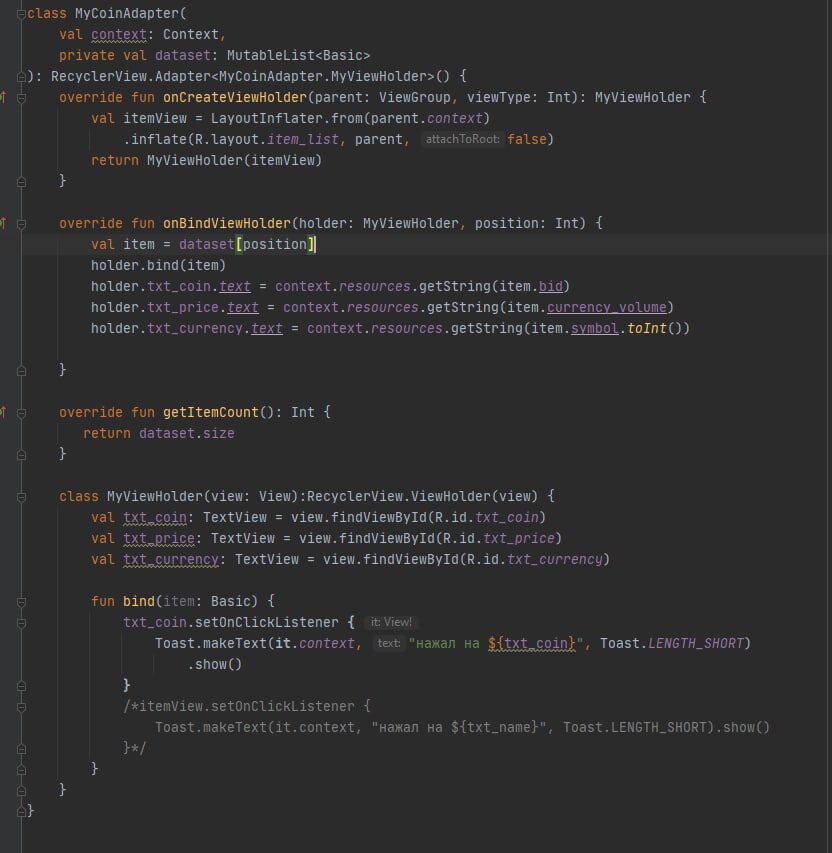Collapse the MyCoinAdapter class fold marker
The image size is (832, 853).
[21, 14]
